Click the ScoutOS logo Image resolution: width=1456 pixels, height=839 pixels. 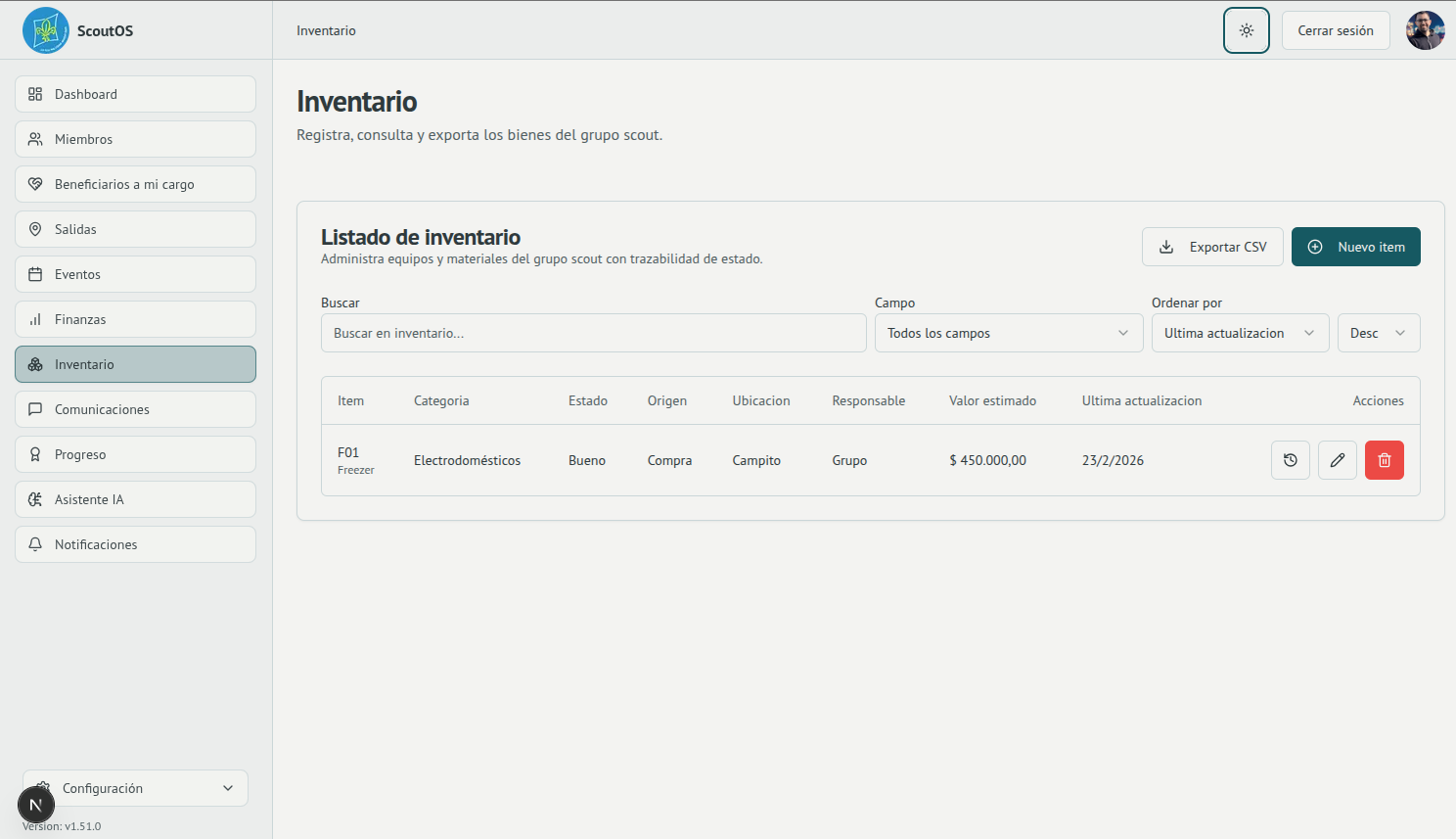pyautogui.click(x=46, y=30)
